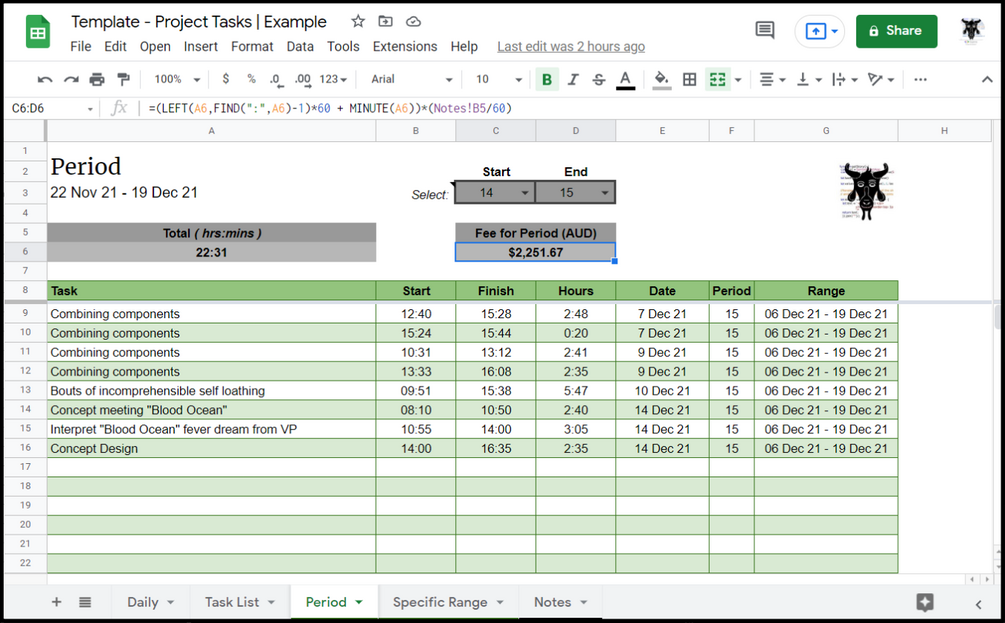The image size is (1005, 623).
Task: Open comment history speech bubble icon
Action: click(x=765, y=30)
